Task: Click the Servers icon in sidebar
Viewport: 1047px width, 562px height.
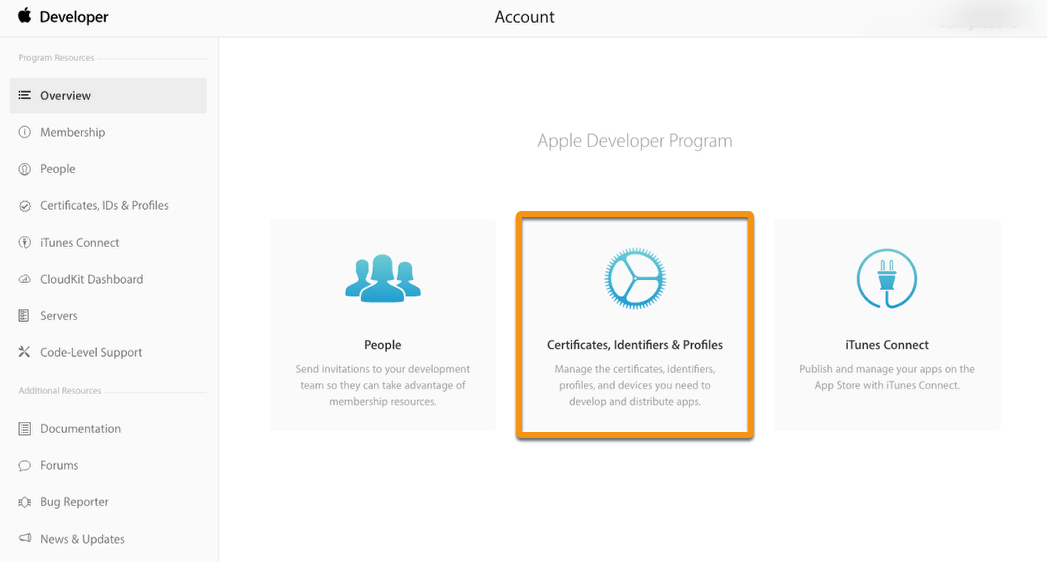Action: (x=24, y=316)
